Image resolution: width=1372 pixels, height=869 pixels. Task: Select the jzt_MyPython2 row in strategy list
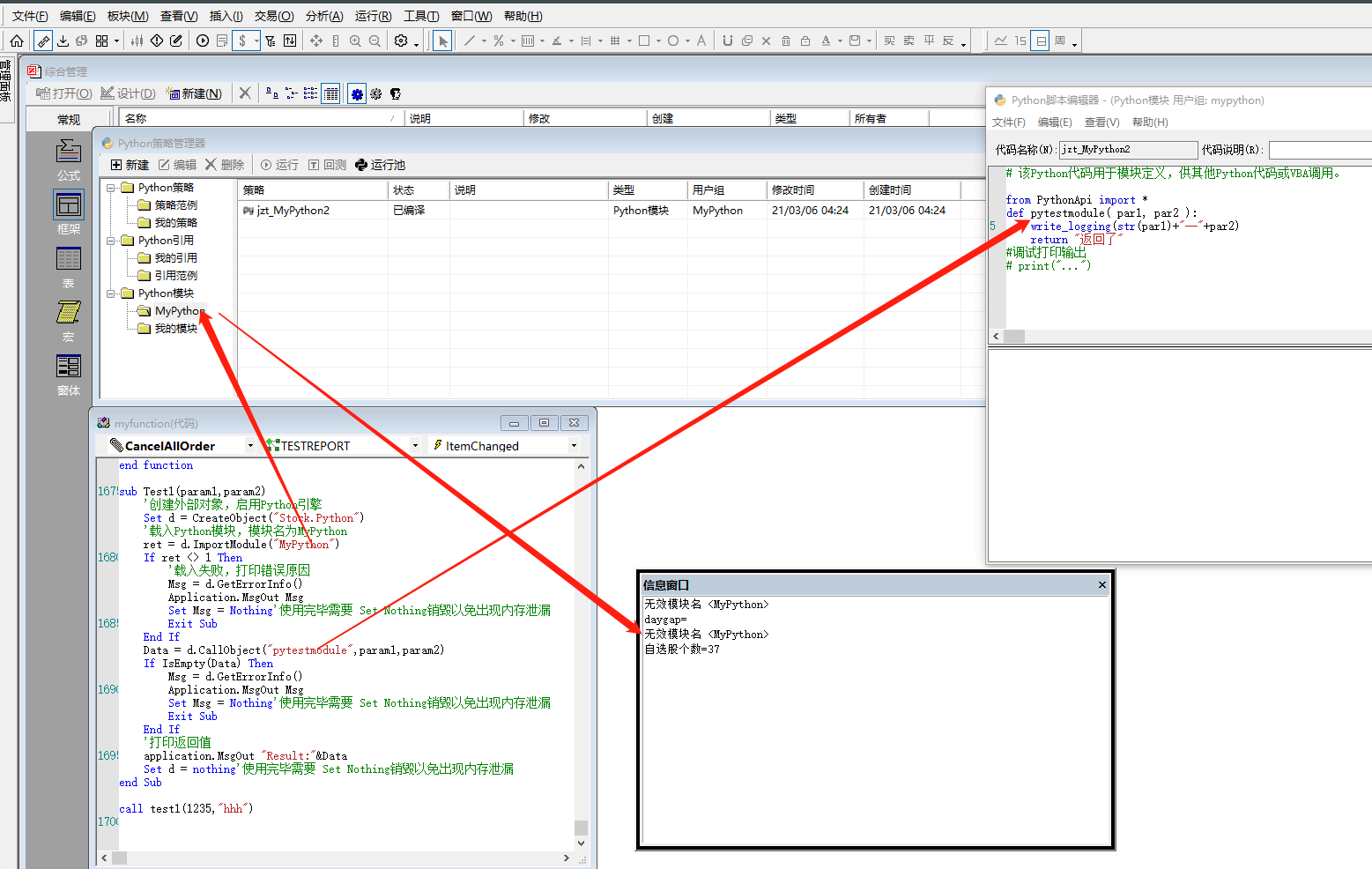(x=612, y=211)
